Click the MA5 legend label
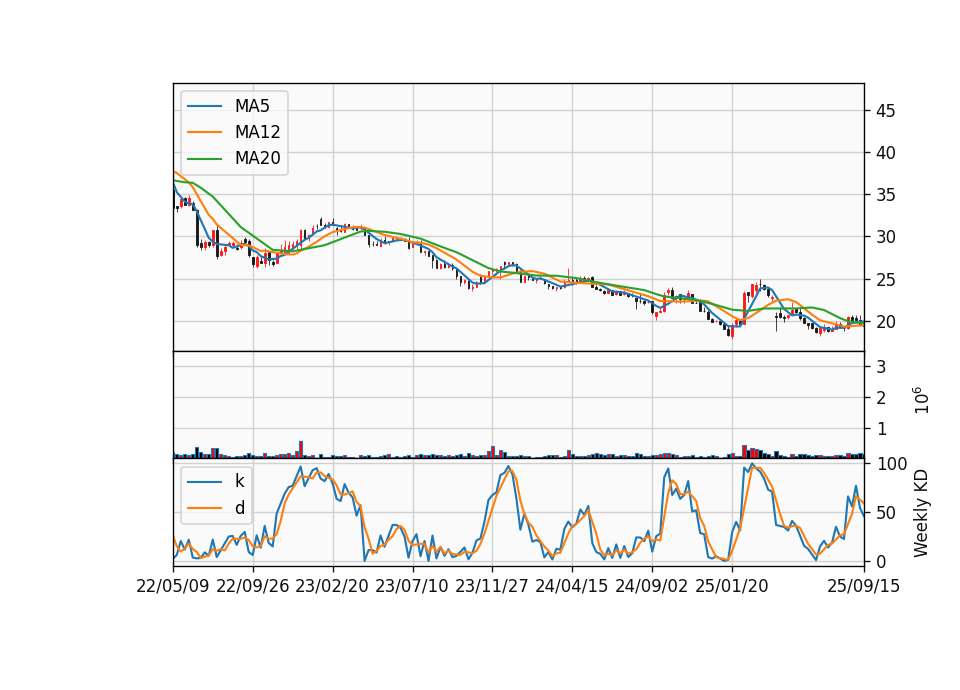This screenshot has height=690, width=960. pos(252,106)
